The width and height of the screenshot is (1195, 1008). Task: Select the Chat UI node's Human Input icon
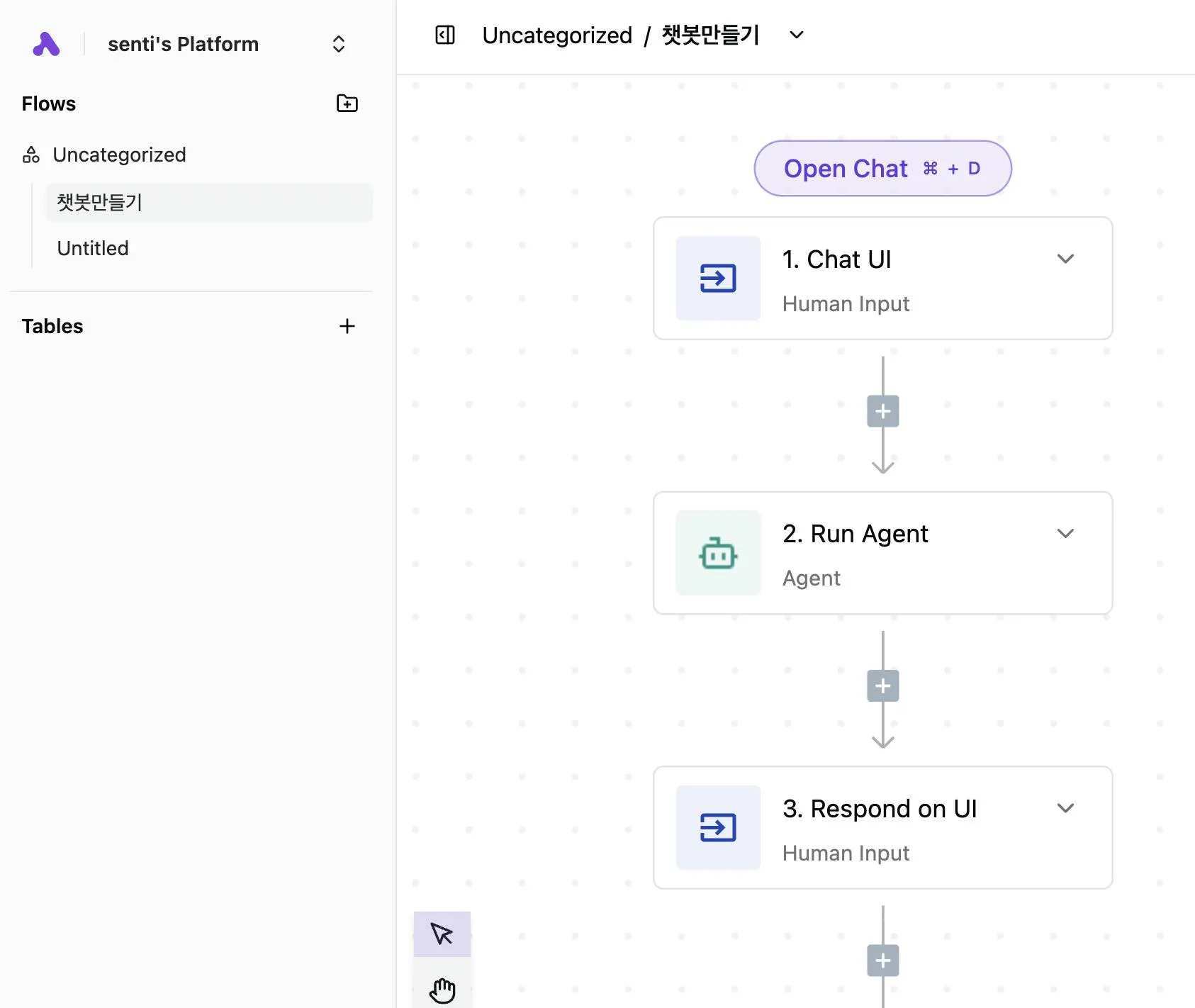click(717, 278)
